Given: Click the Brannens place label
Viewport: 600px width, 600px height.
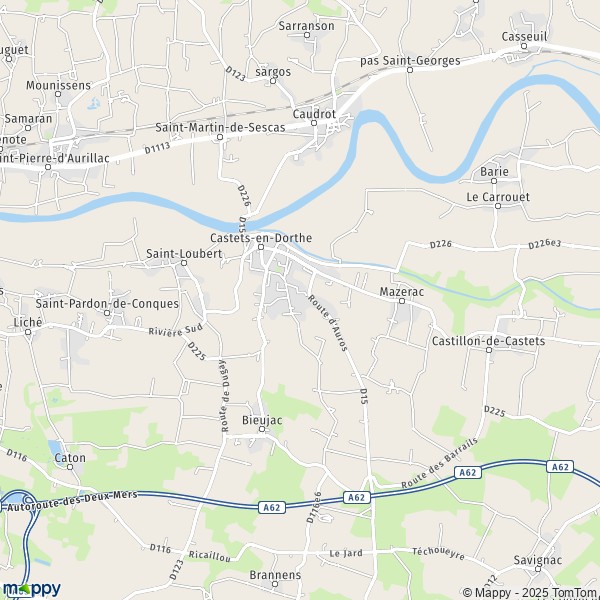Looking at the screenshot, I should (x=275, y=575).
